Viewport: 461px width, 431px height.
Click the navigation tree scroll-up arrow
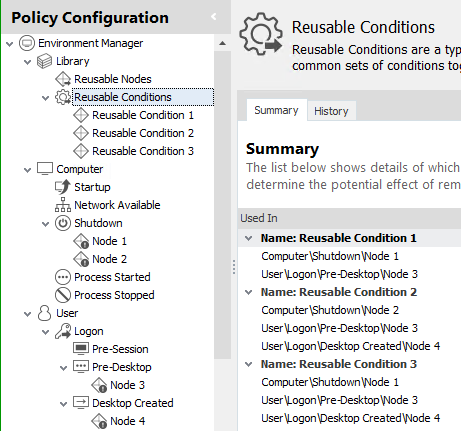coord(223,43)
